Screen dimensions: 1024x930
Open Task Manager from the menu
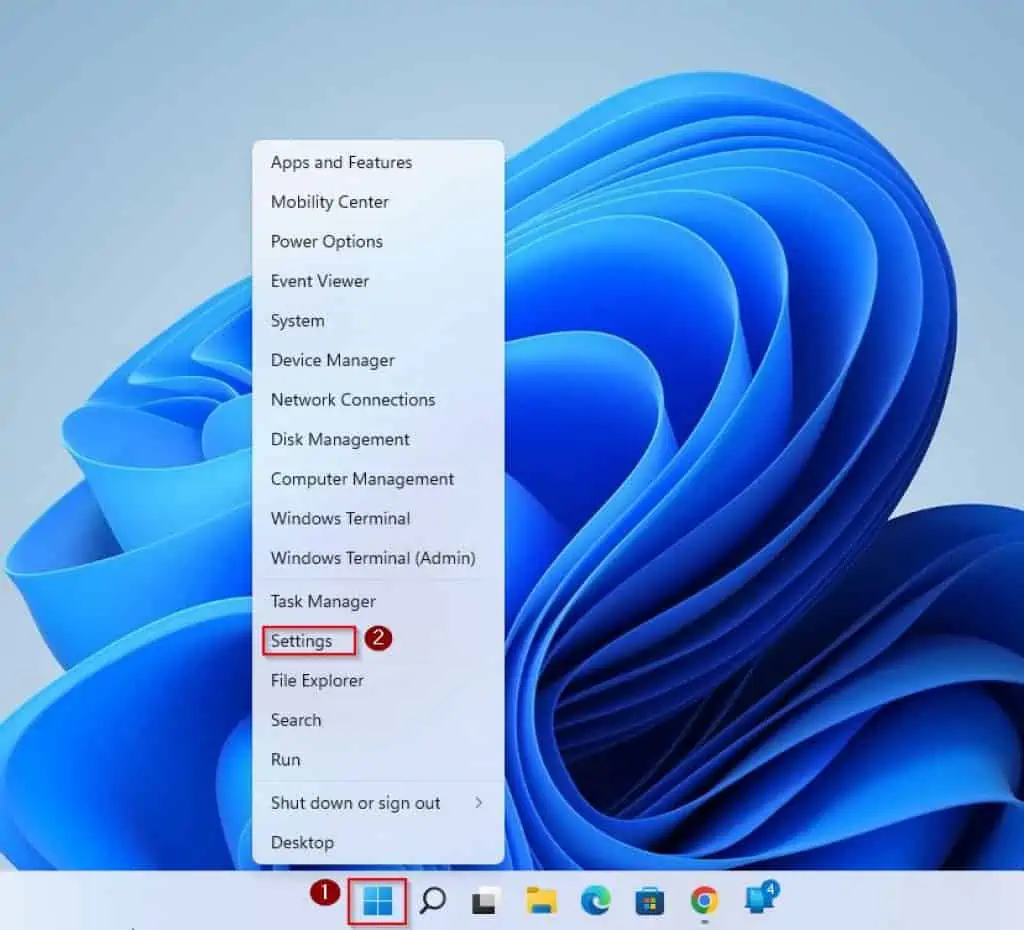coord(323,601)
